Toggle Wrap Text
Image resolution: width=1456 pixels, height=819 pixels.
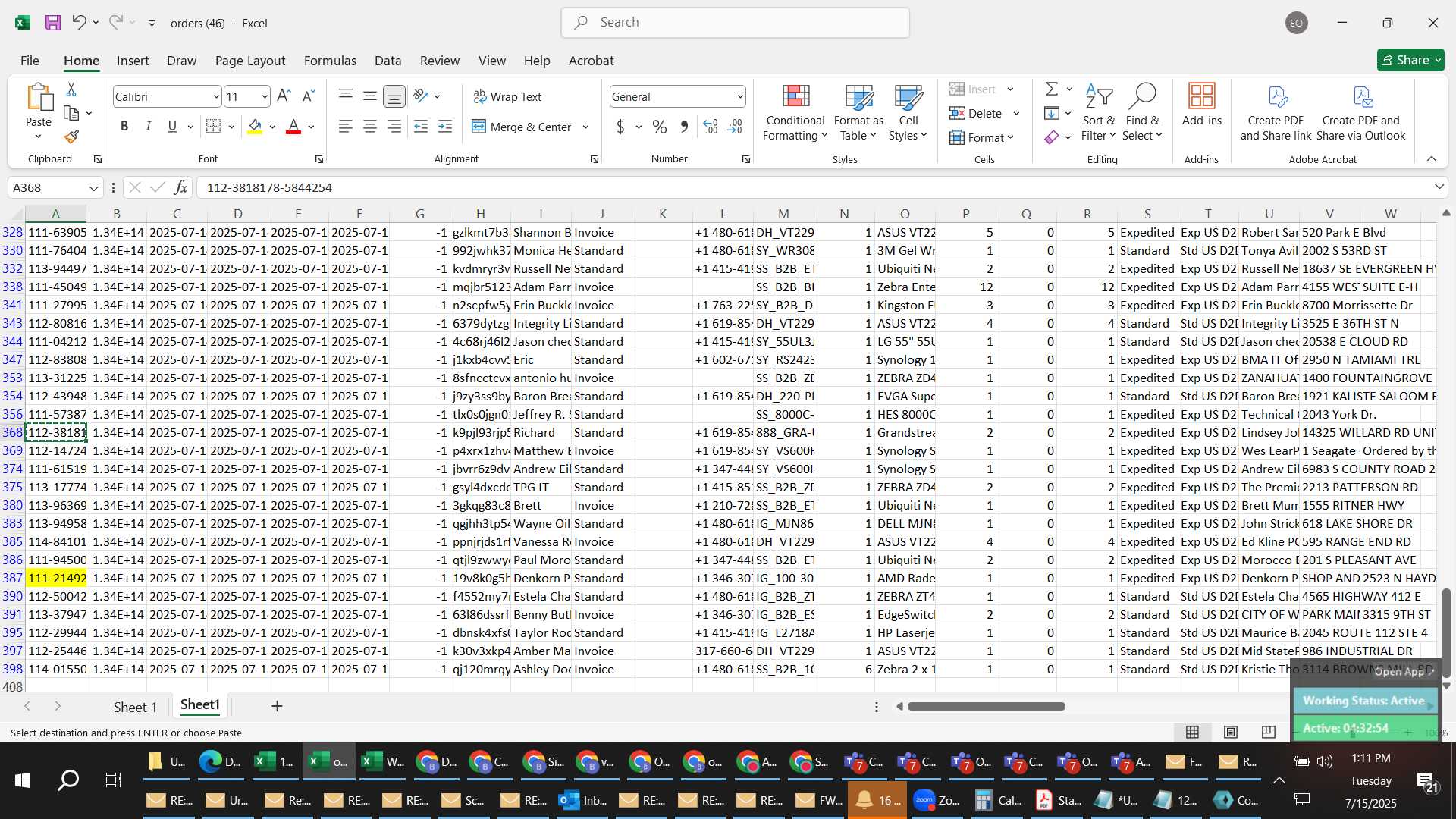pos(507,96)
